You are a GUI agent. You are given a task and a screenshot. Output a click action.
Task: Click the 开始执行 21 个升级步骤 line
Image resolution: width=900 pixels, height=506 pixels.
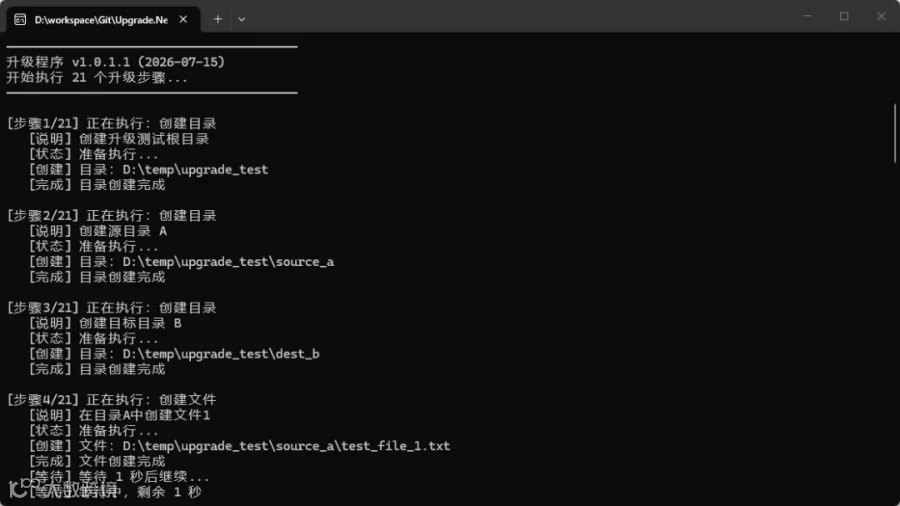click(x=97, y=77)
